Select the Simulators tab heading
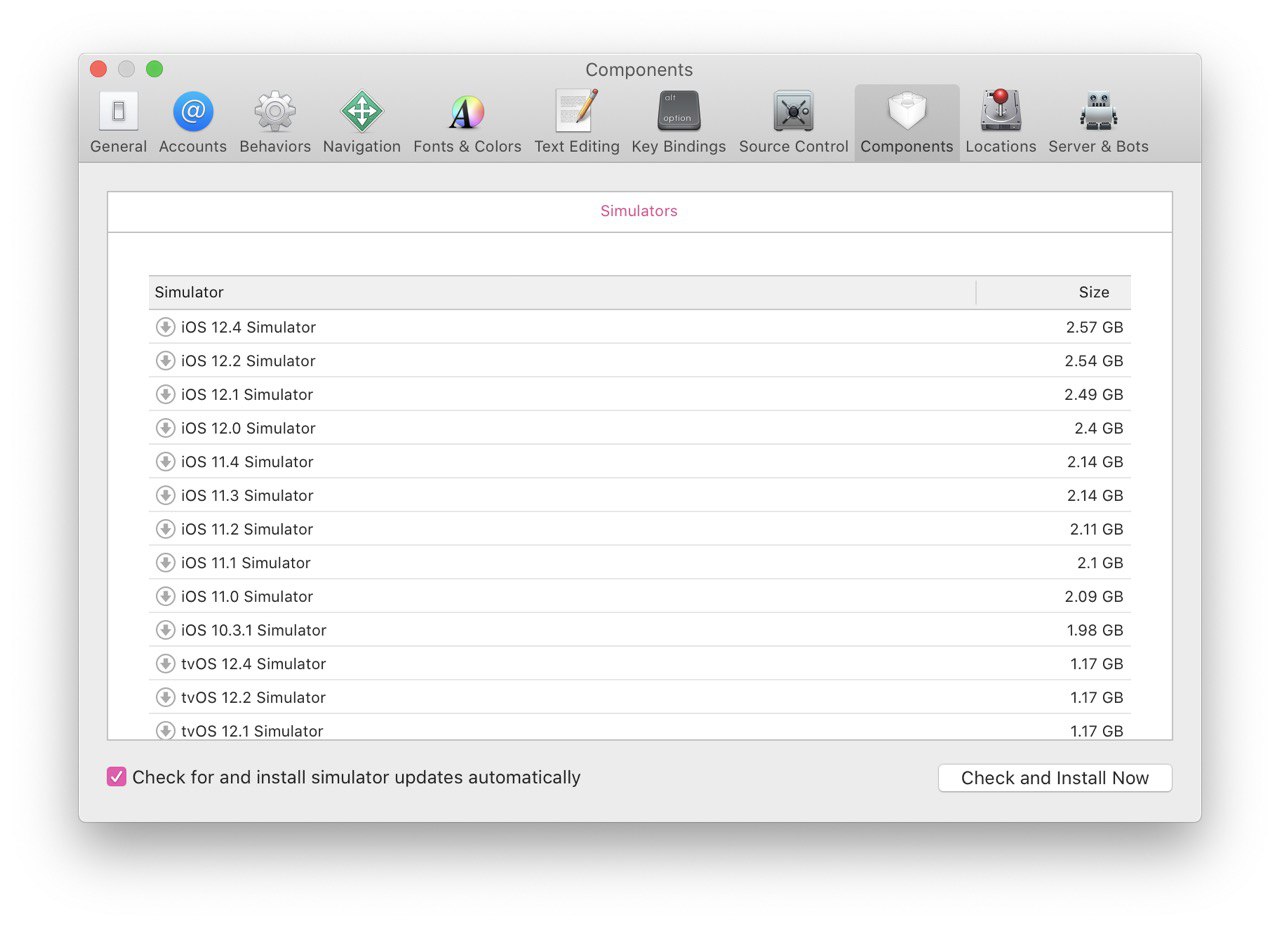1280x926 pixels. point(639,211)
